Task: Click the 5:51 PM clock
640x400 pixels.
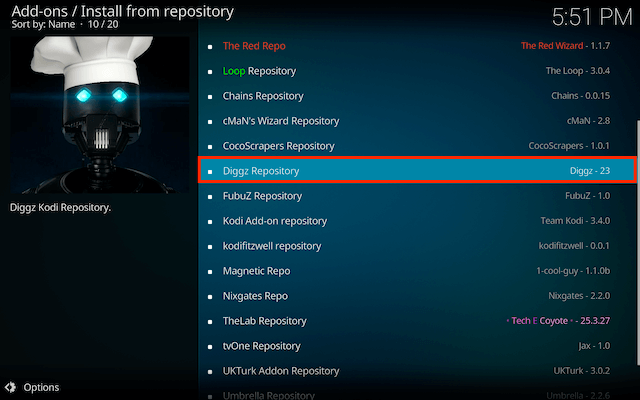Action: click(x=592, y=18)
